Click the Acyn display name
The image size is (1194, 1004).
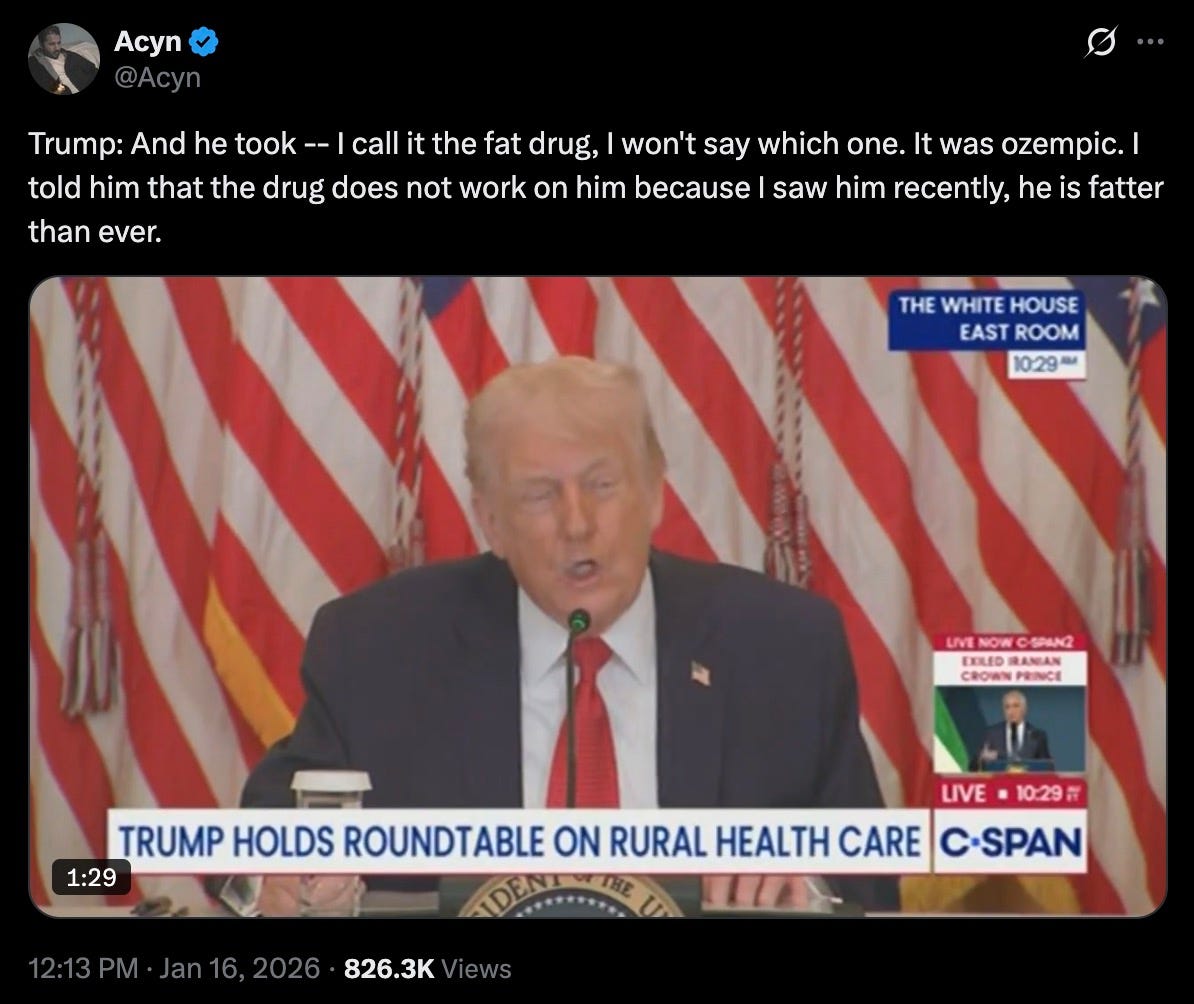click(x=148, y=41)
